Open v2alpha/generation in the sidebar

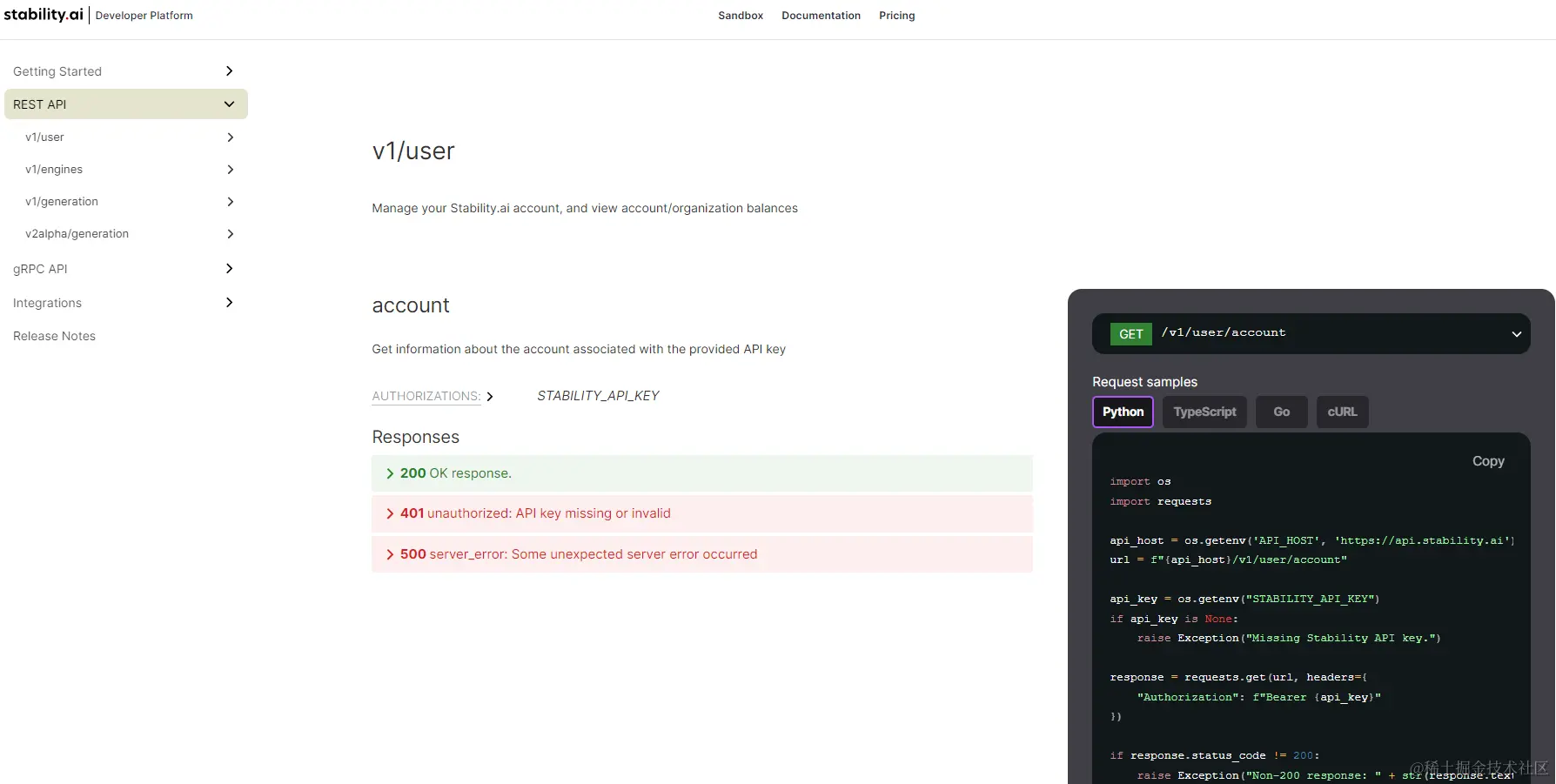tap(77, 234)
